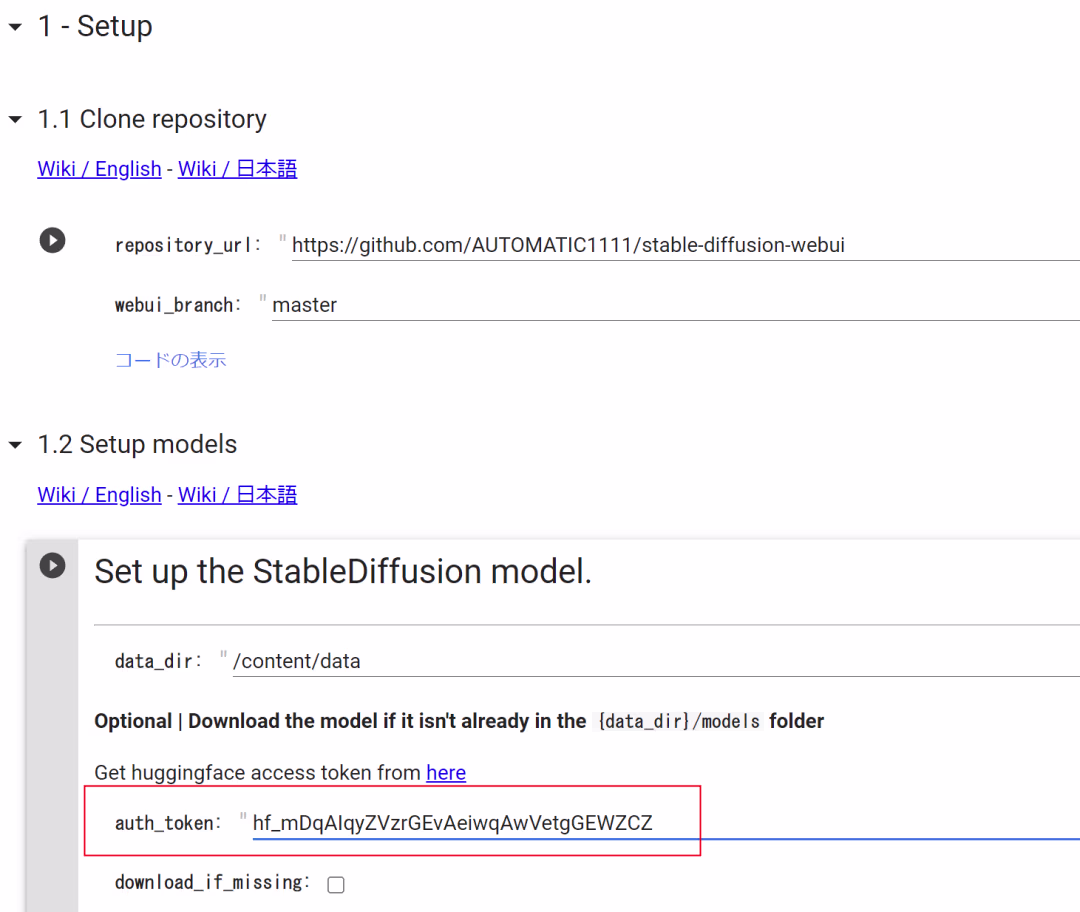This screenshot has height=912, width=1080.
Task: Open Wiki / 日本語 link under Setup models
Action: [x=238, y=495]
